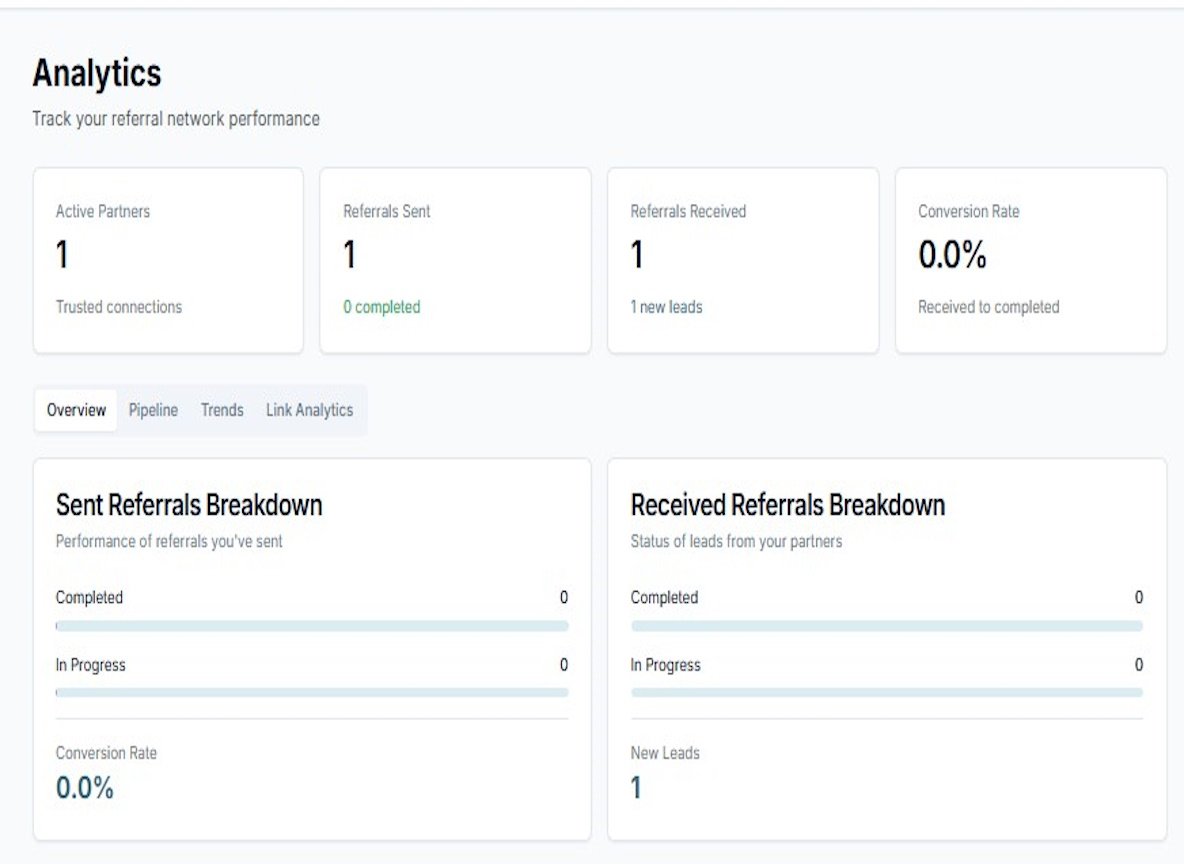Click the In Progress bar under Sent Referrals
Image resolution: width=1184 pixels, height=864 pixels.
(x=312, y=692)
